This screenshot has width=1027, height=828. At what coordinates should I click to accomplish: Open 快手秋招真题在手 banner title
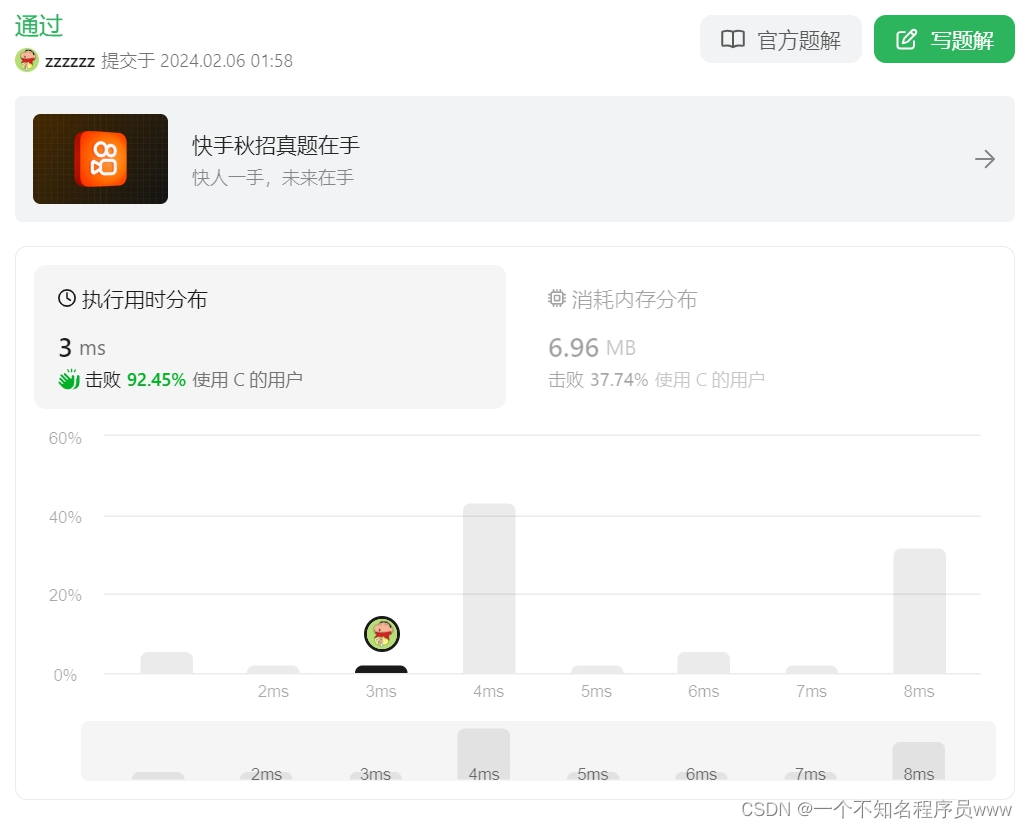276,145
